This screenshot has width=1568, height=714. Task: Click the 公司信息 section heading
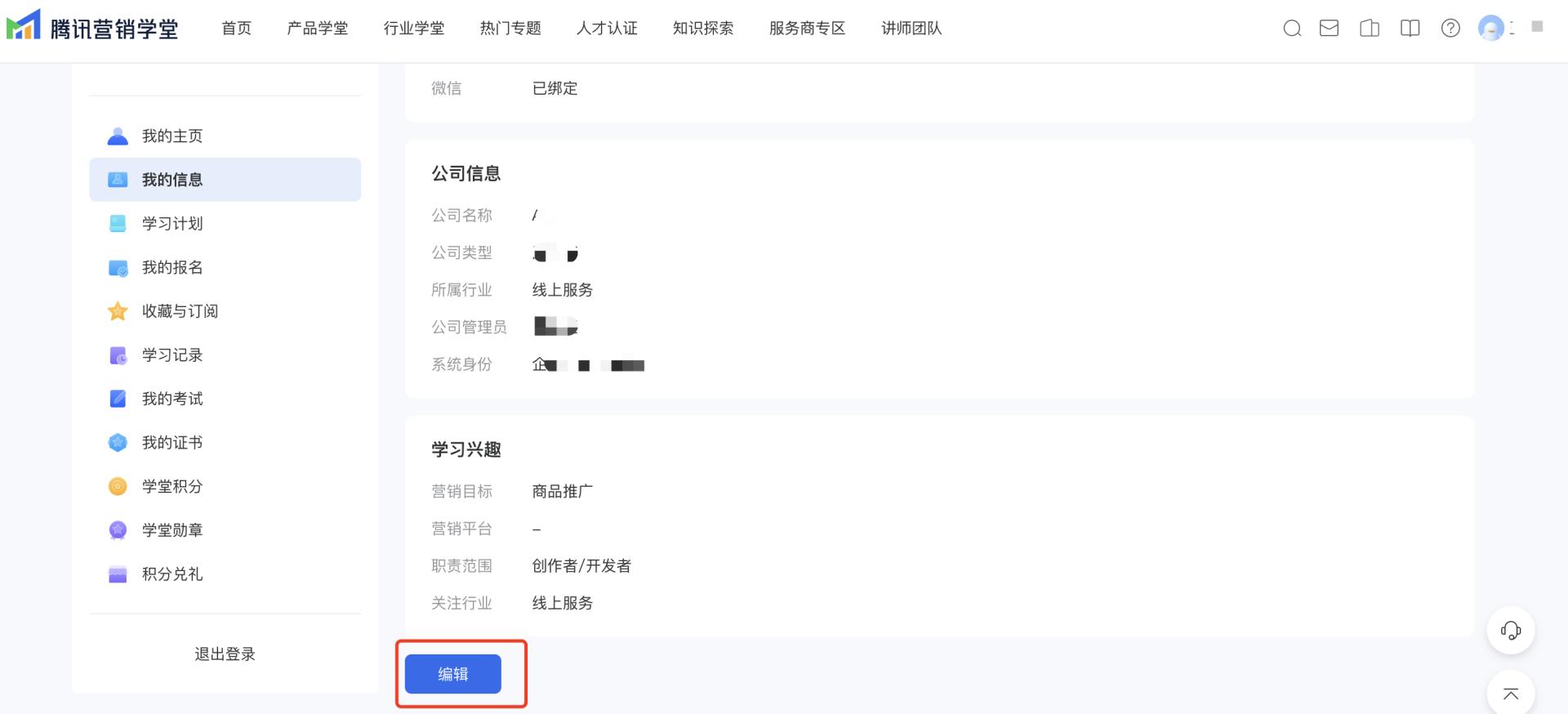coord(466,174)
